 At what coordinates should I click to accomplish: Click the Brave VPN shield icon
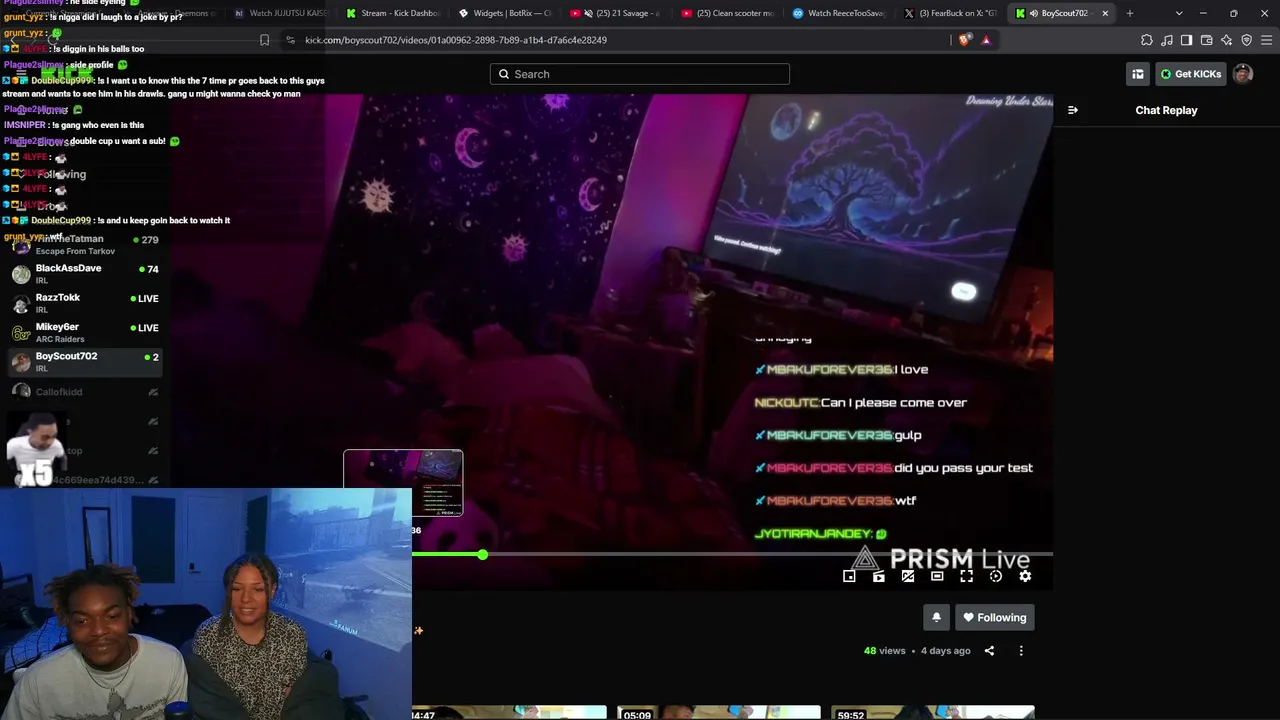[1246, 40]
